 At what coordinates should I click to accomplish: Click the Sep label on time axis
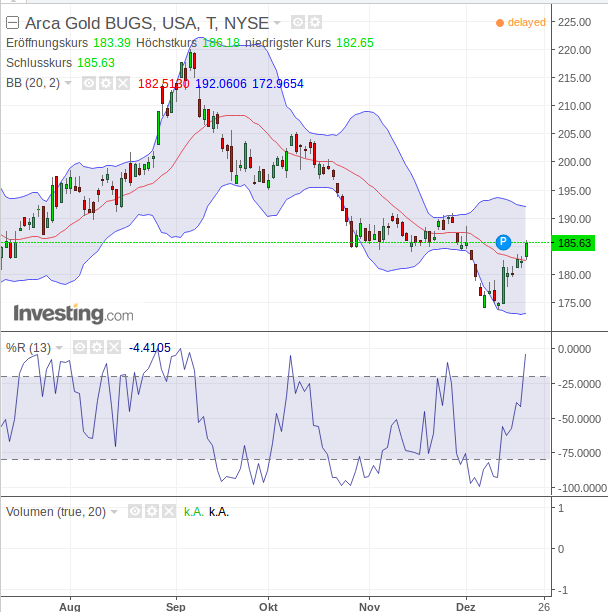tap(176, 607)
